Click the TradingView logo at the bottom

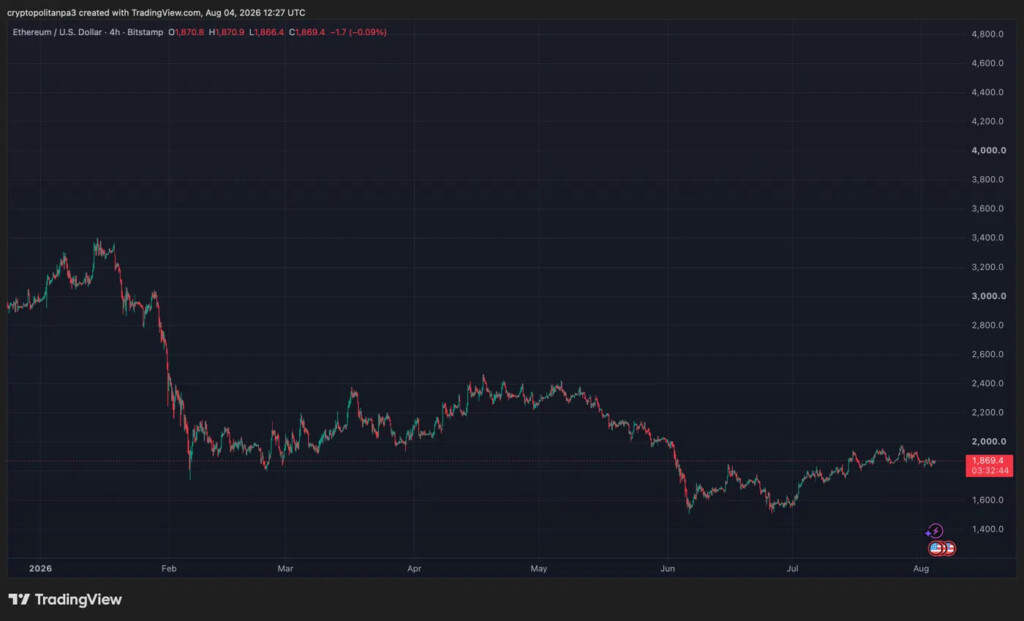65,599
